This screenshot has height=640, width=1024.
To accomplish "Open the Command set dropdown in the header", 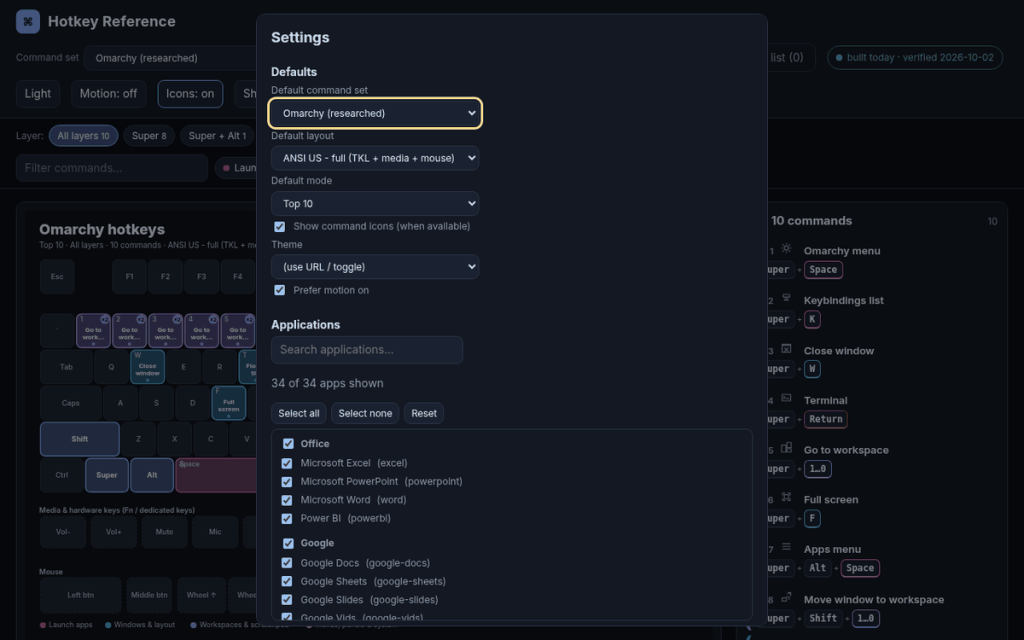I will pos(171,58).
